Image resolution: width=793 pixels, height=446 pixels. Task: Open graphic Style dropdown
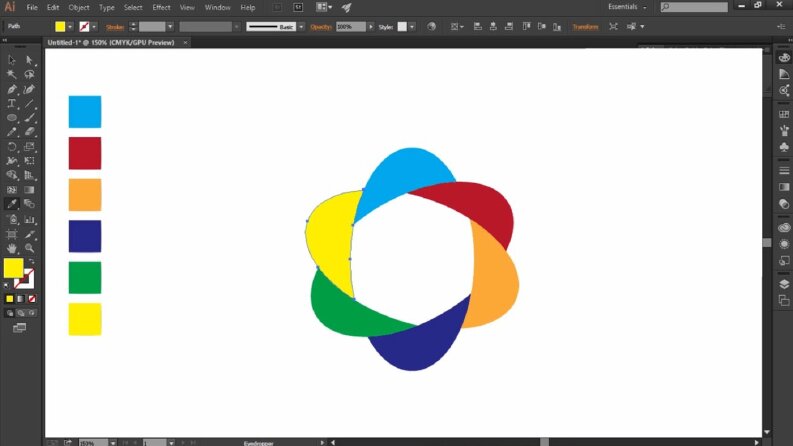coord(412,27)
